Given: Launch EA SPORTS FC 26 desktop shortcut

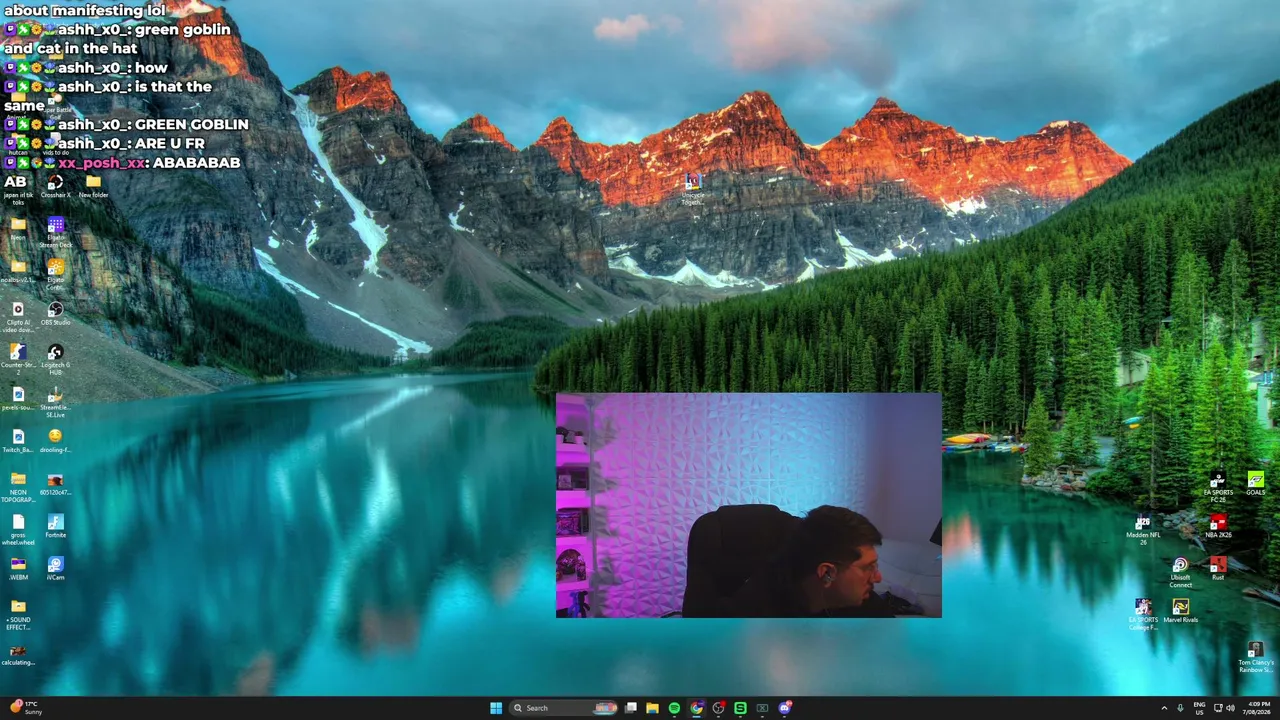Looking at the screenshot, I should pyautogui.click(x=1218, y=487).
